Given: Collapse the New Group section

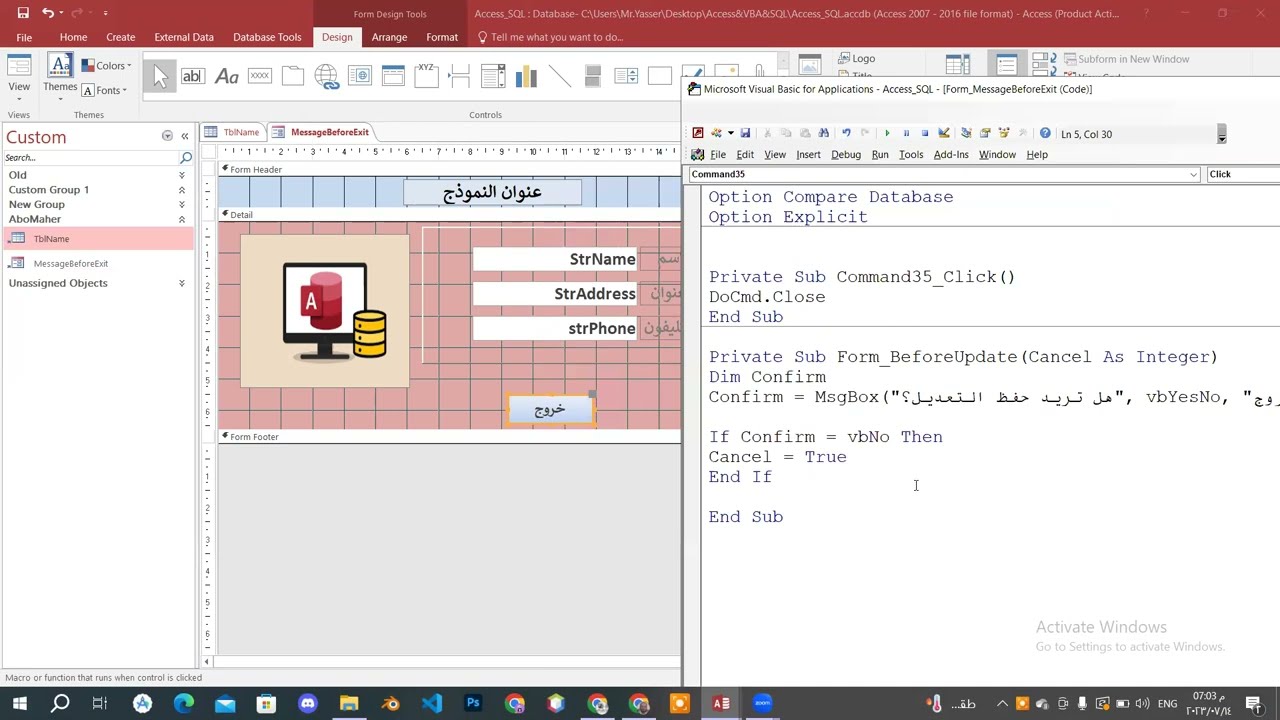Looking at the screenshot, I should click(x=181, y=205).
